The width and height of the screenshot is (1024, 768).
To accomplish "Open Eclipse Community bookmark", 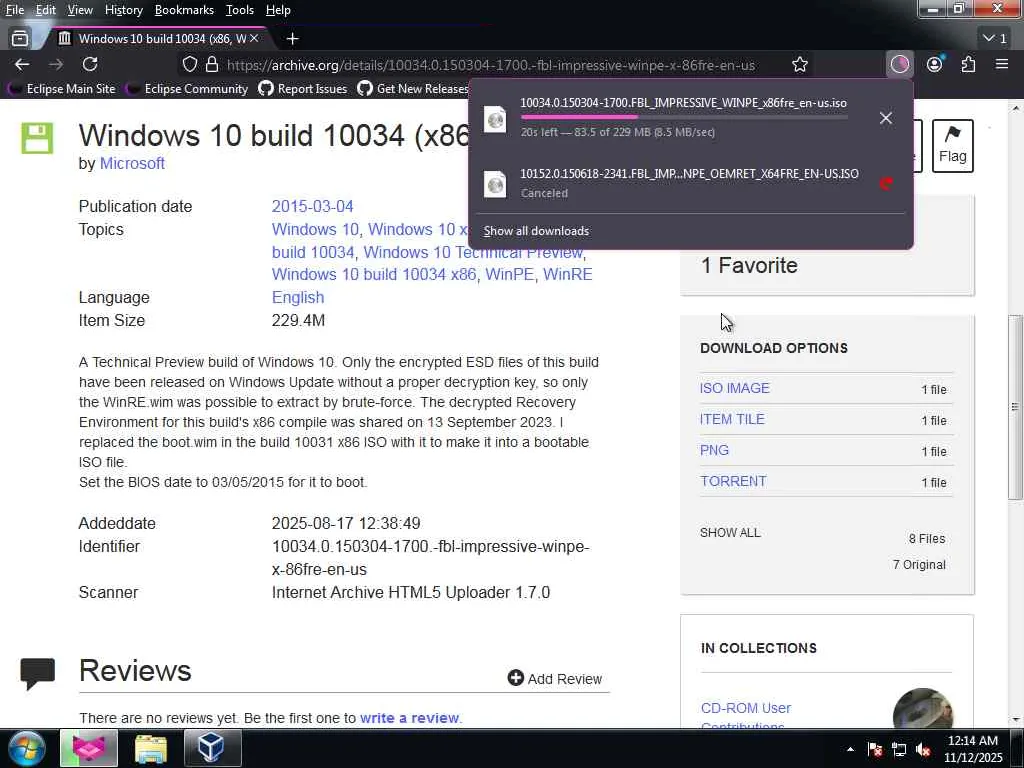I will click(x=188, y=88).
